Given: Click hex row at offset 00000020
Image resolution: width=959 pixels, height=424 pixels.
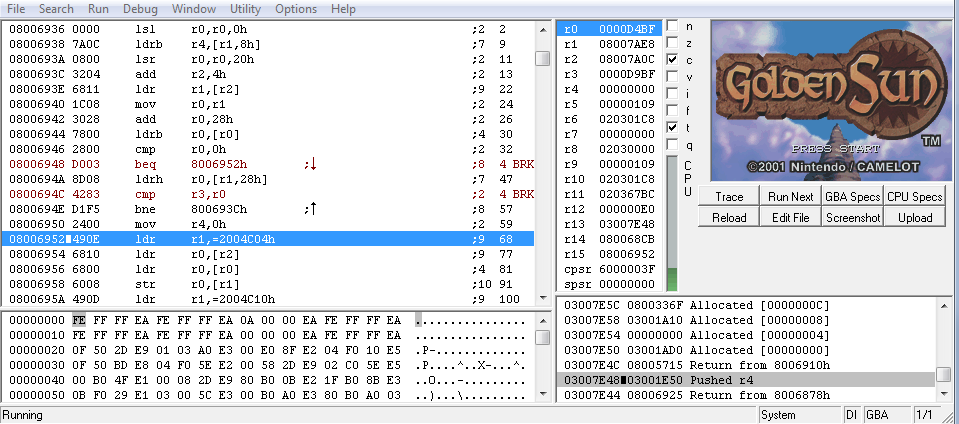Looking at the screenshot, I should (x=268, y=350).
